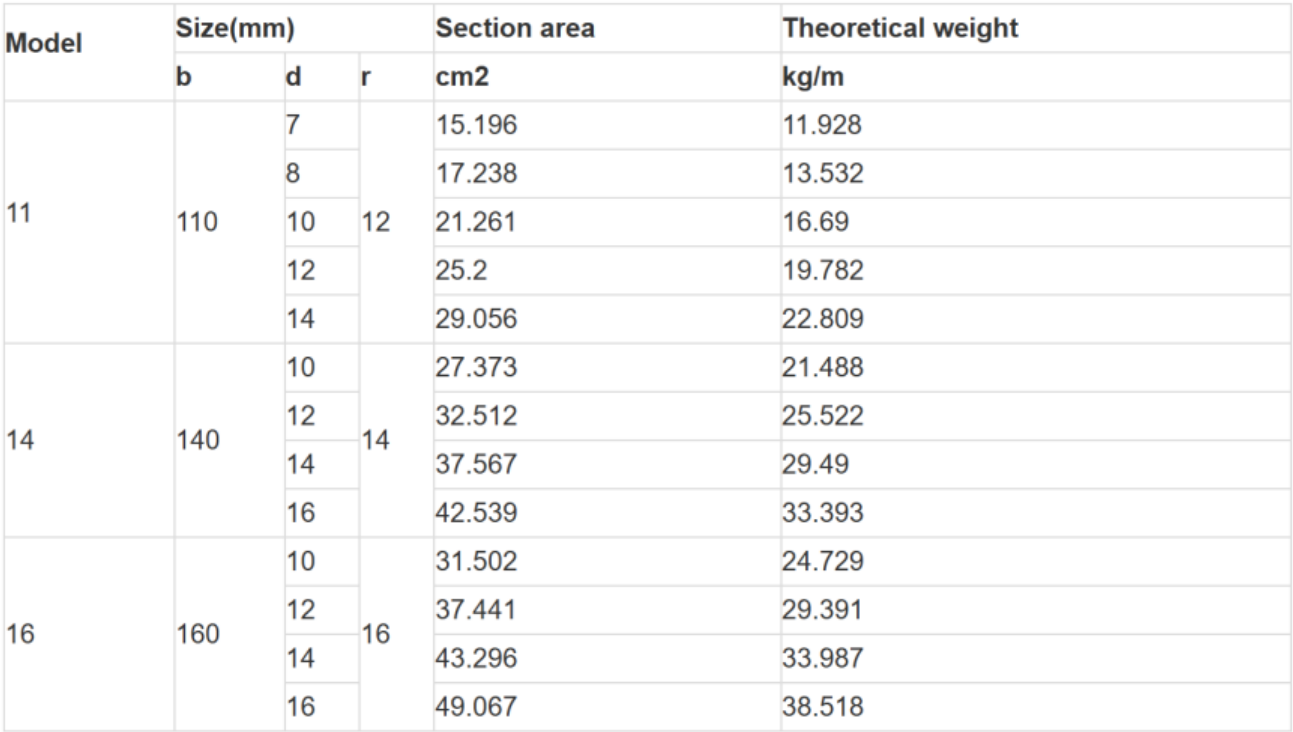Select section area cell 21.261
Image resolution: width=1293 pixels, height=732 pixels.
point(476,222)
